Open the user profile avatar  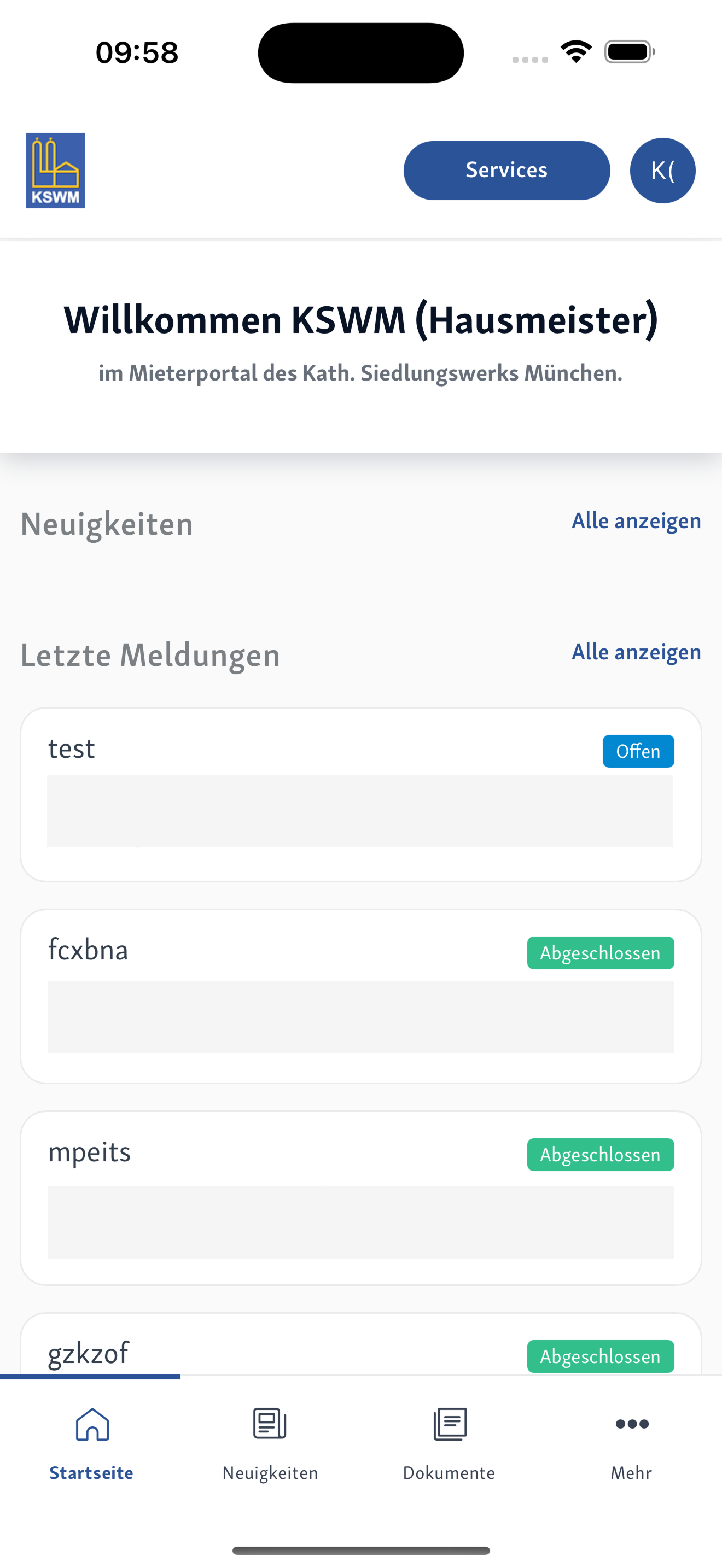[x=662, y=171]
